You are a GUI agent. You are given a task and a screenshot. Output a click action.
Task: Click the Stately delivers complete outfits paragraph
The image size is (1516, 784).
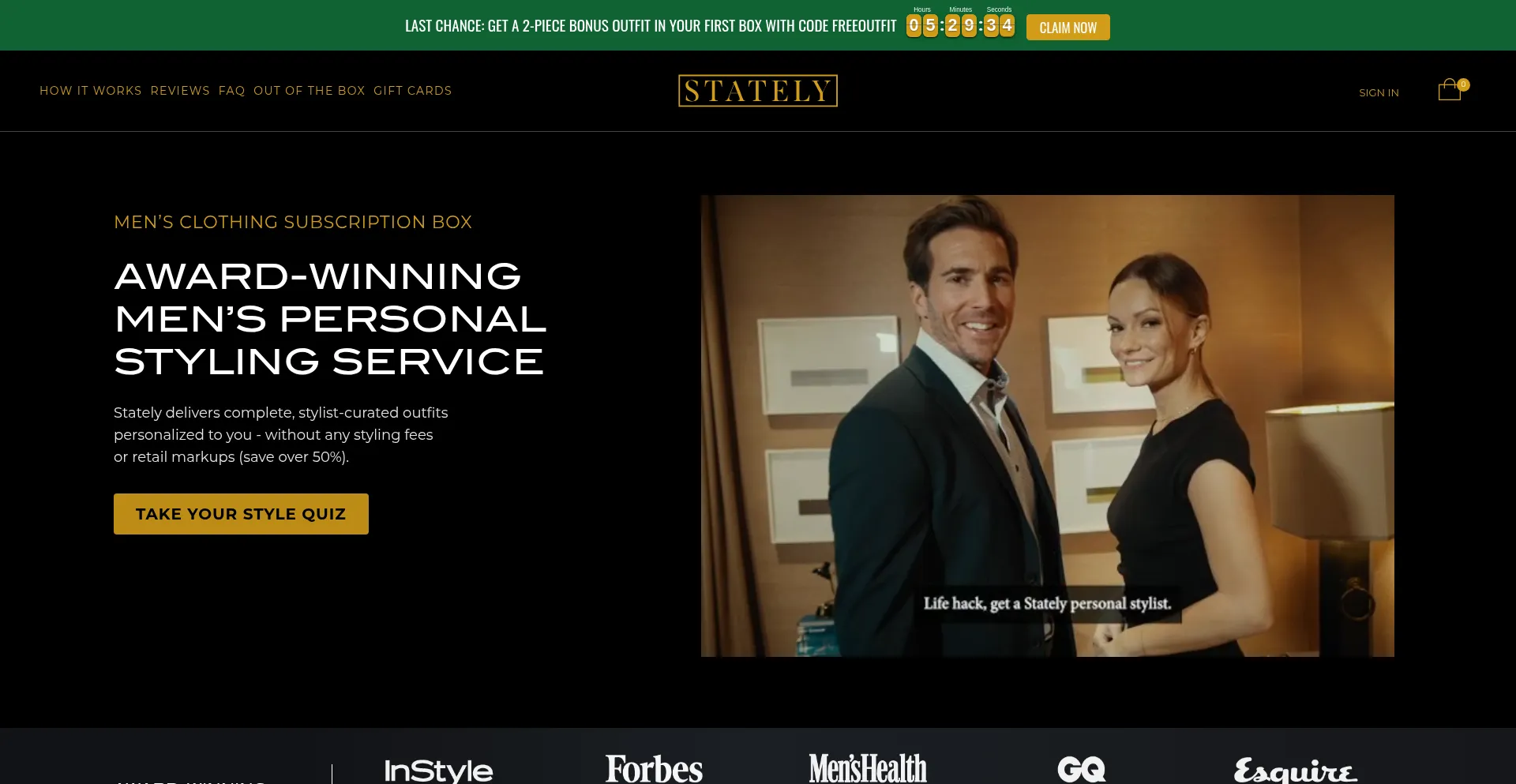(x=281, y=435)
